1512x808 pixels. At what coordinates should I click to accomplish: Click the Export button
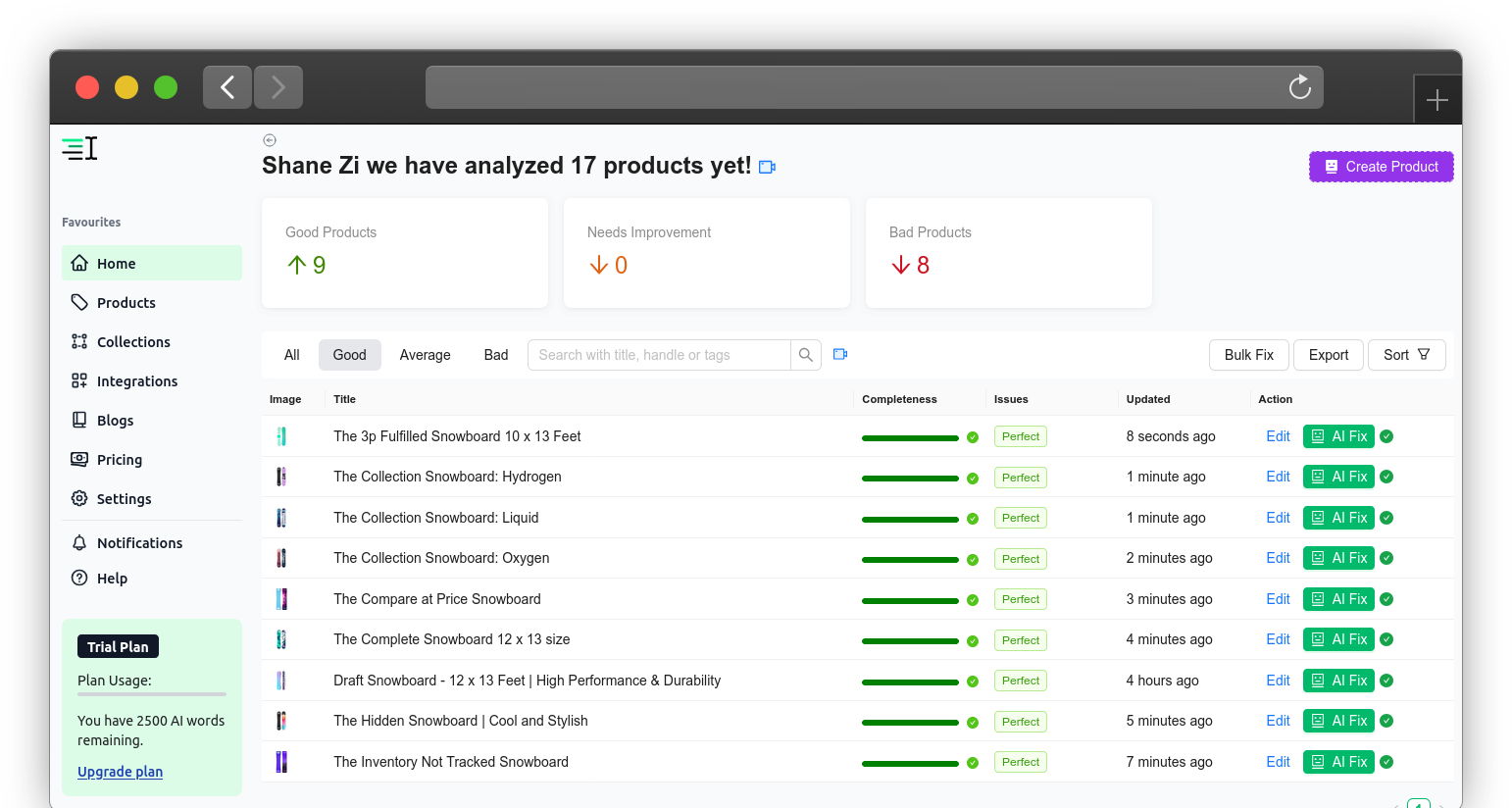[x=1329, y=355]
